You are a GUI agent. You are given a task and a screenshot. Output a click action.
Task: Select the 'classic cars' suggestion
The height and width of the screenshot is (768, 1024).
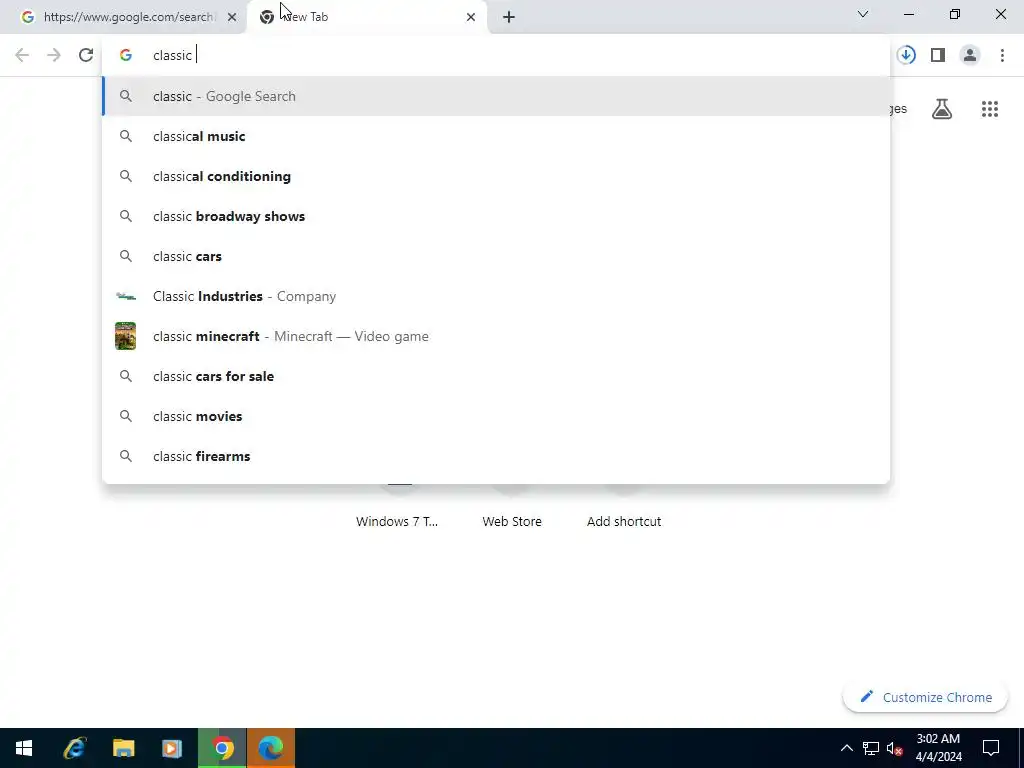496,256
